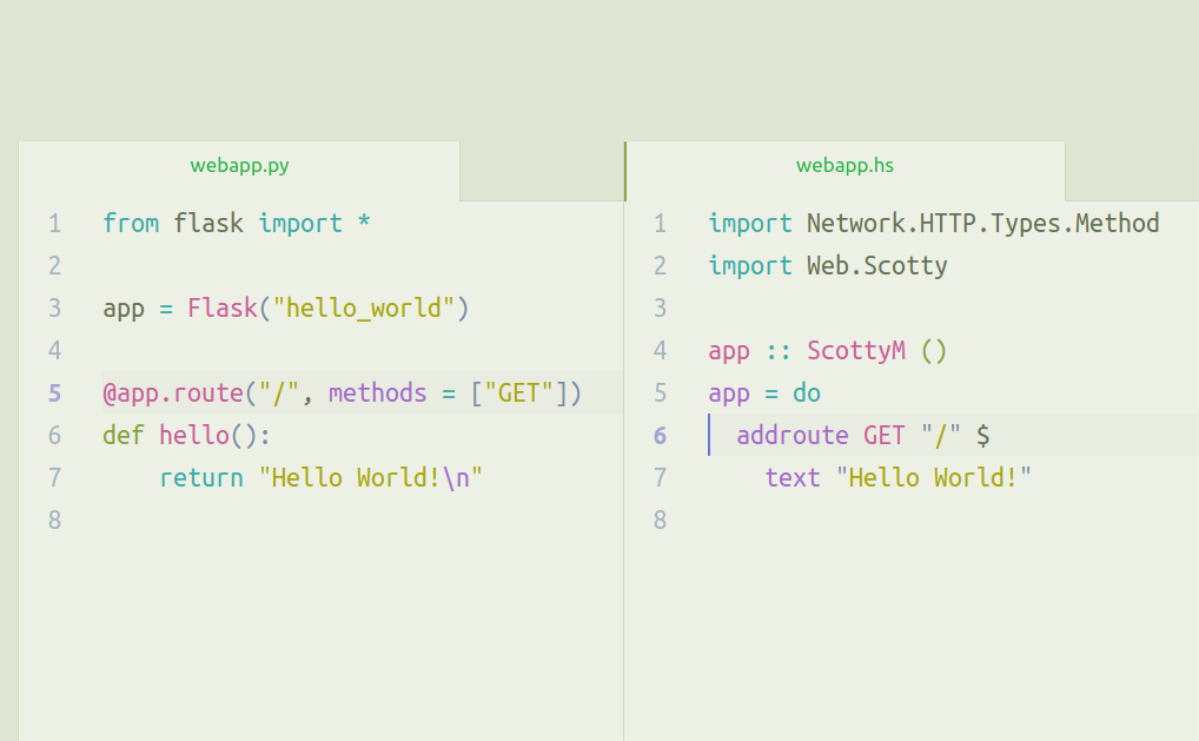The width and height of the screenshot is (1199, 741).
Task: Click 'ScottyM' type in webapp.hs
Action: 856,351
